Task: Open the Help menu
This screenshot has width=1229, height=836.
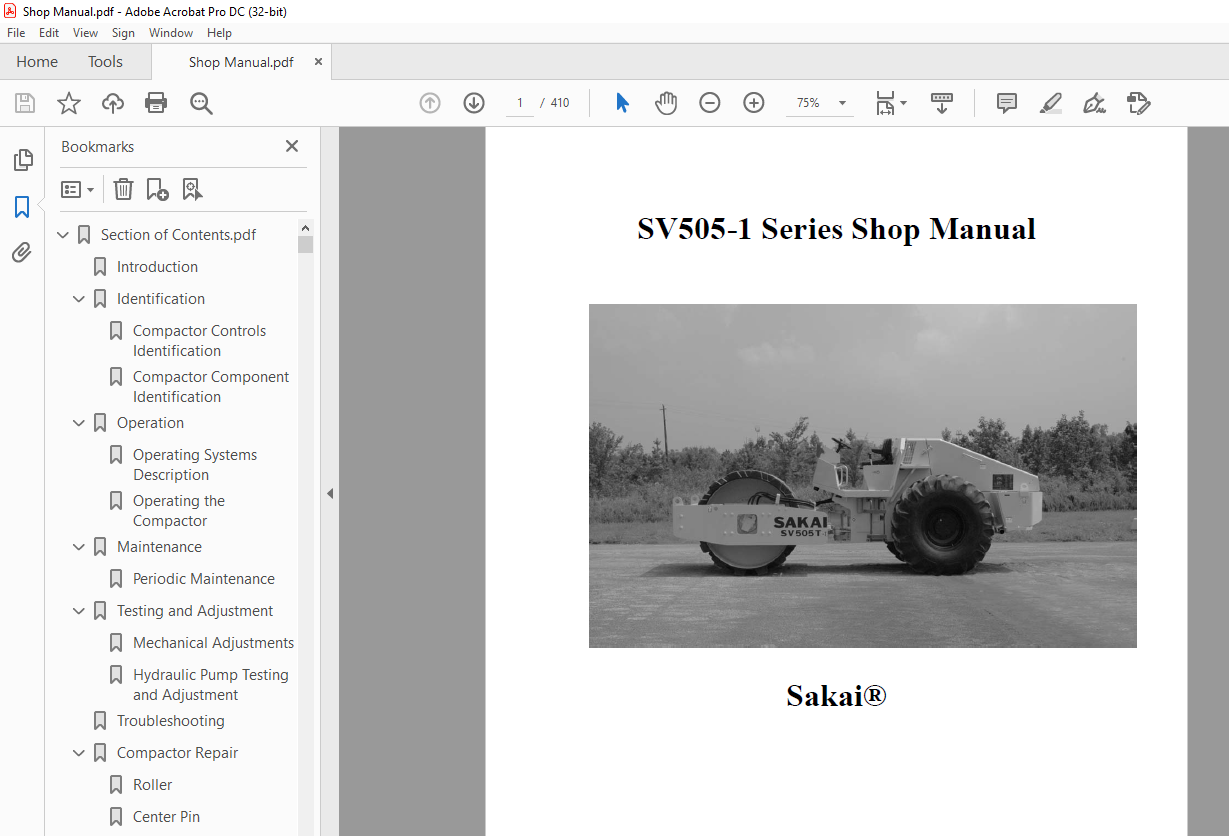Action: point(219,33)
